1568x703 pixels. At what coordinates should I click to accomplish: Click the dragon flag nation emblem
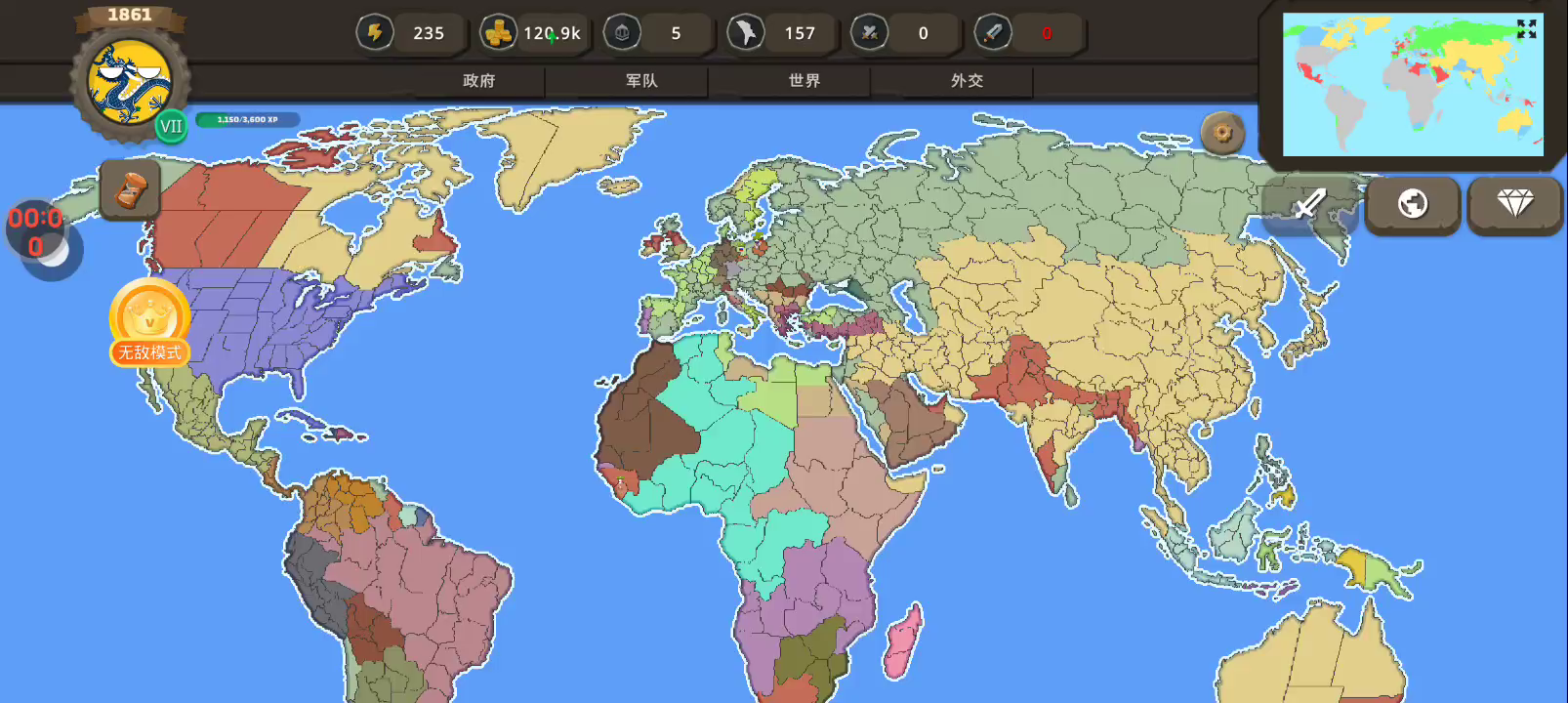129,83
